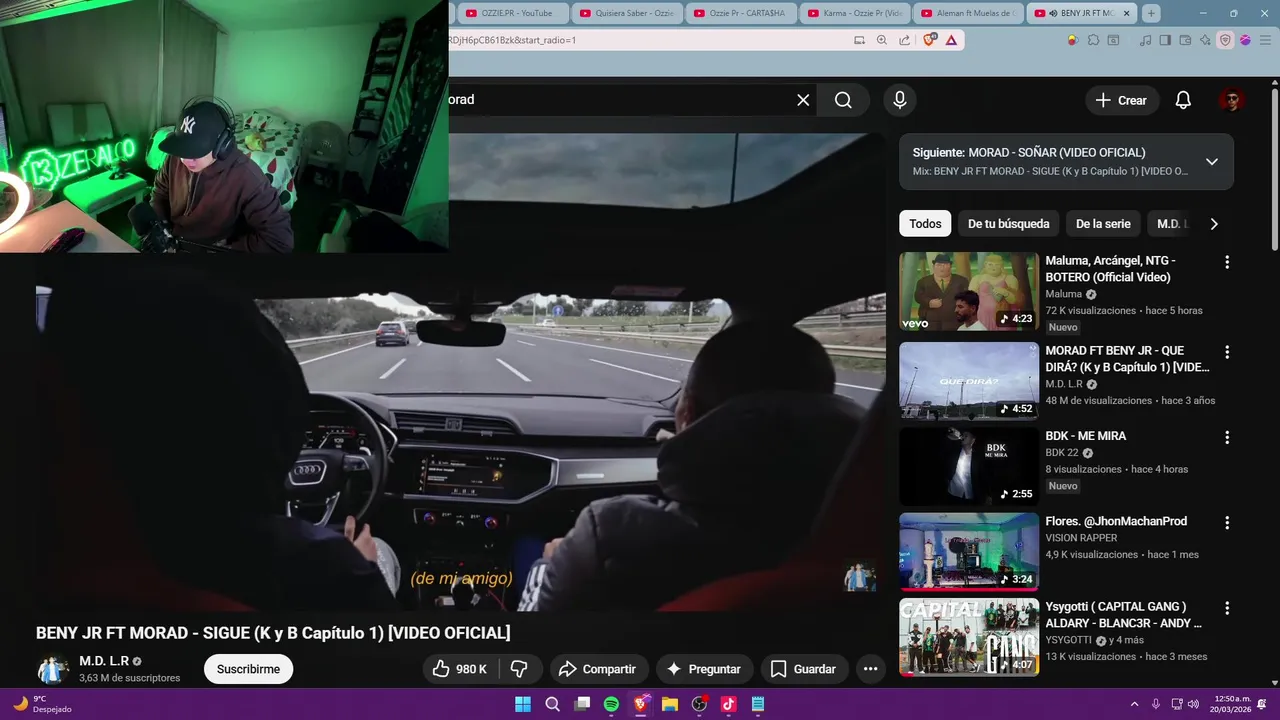This screenshot has height=720, width=1280.
Task: Open the Notepad app on taskbar
Action: (x=758, y=704)
